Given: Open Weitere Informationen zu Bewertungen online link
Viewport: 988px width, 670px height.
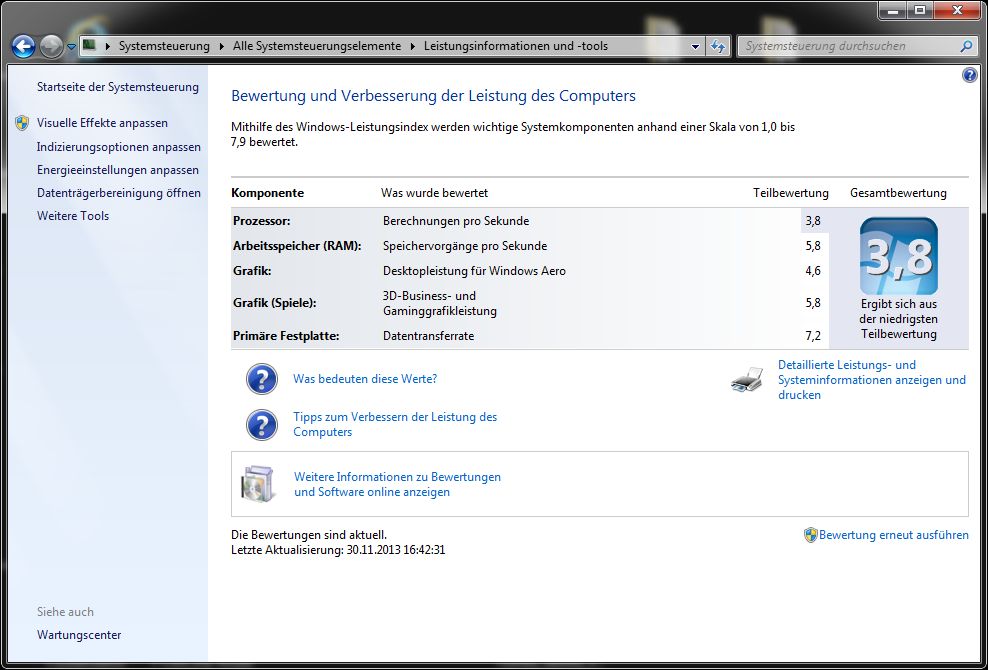Looking at the screenshot, I should coord(397,484).
